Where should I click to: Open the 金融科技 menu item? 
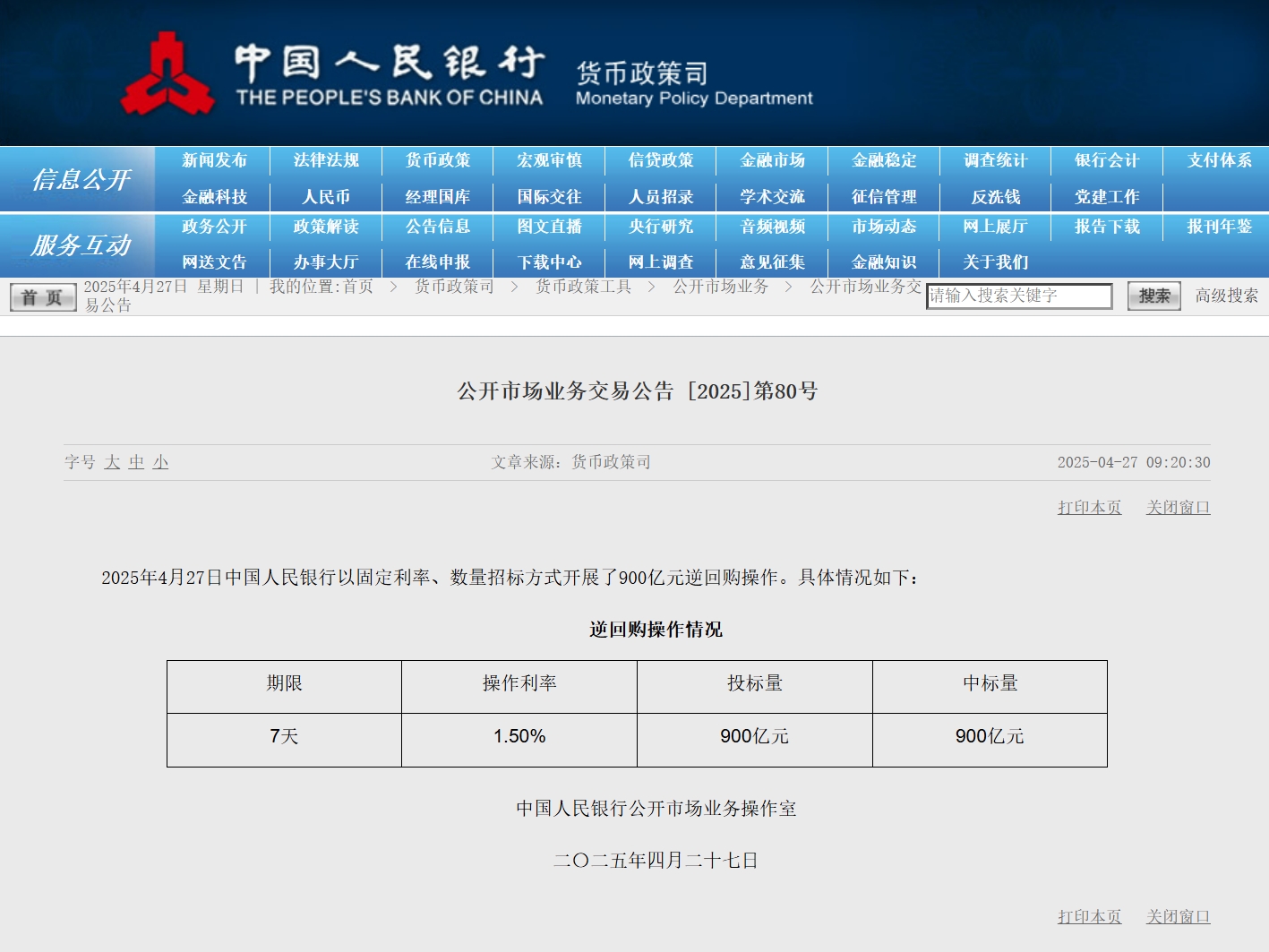214,197
